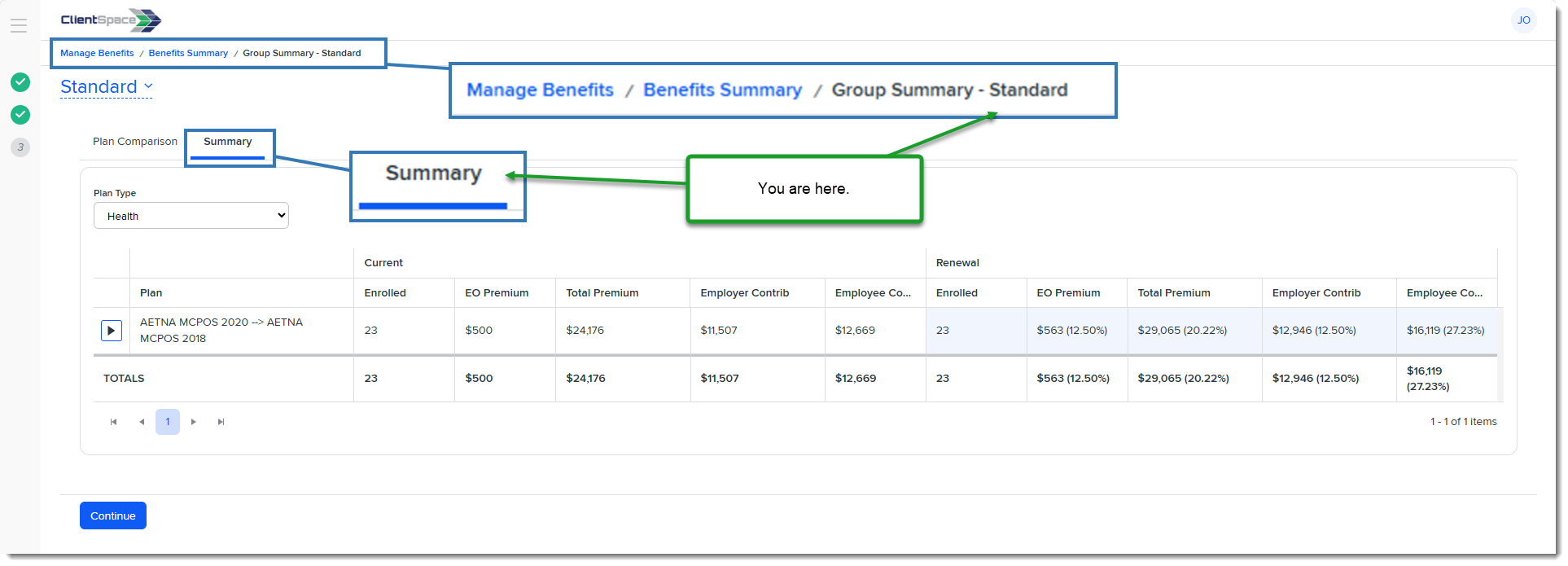
Task: Open the Standard group dropdown
Action: [x=106, y=87]
